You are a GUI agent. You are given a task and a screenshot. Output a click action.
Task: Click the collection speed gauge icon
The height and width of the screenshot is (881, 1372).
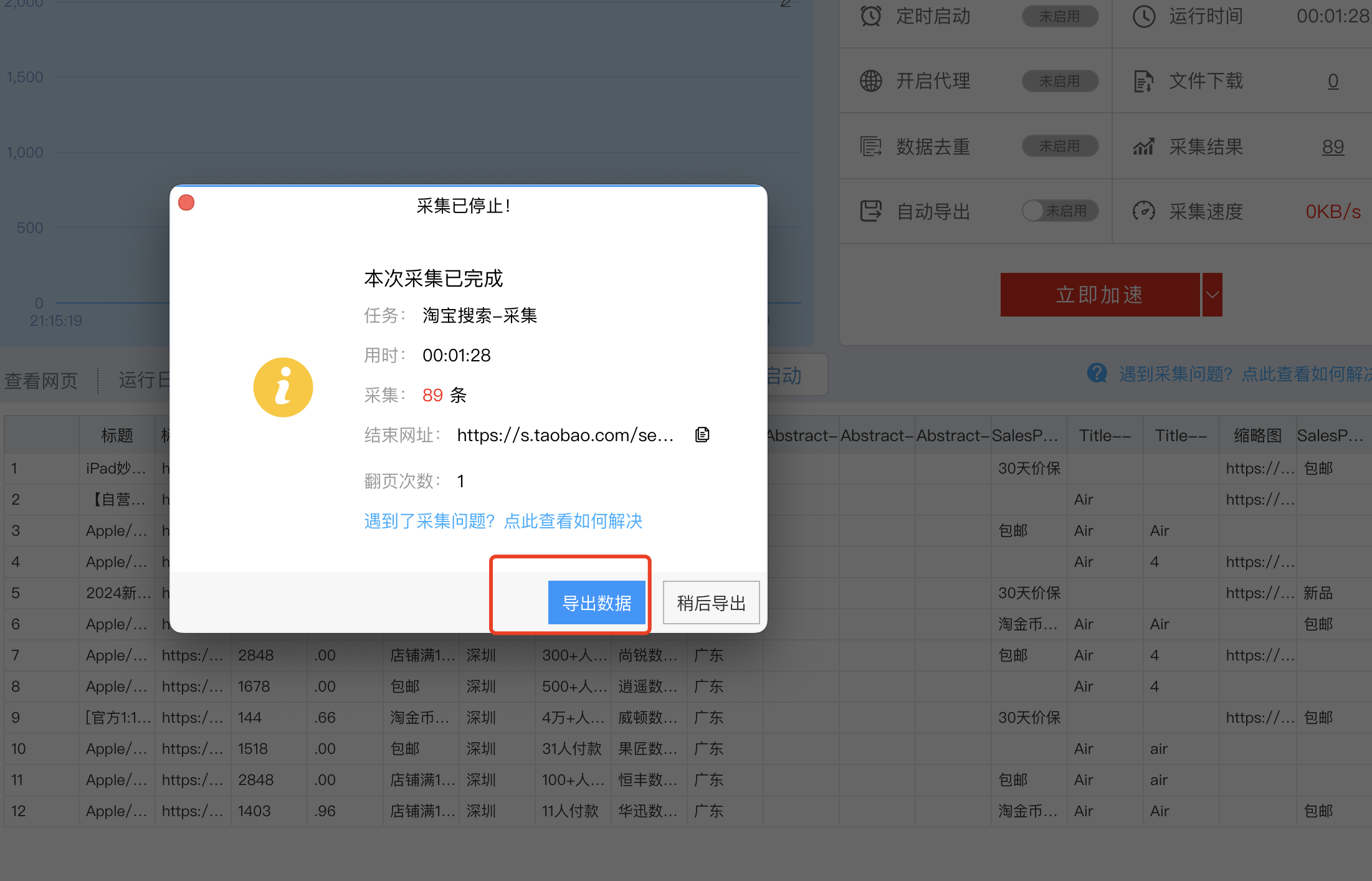(1143, 211)
